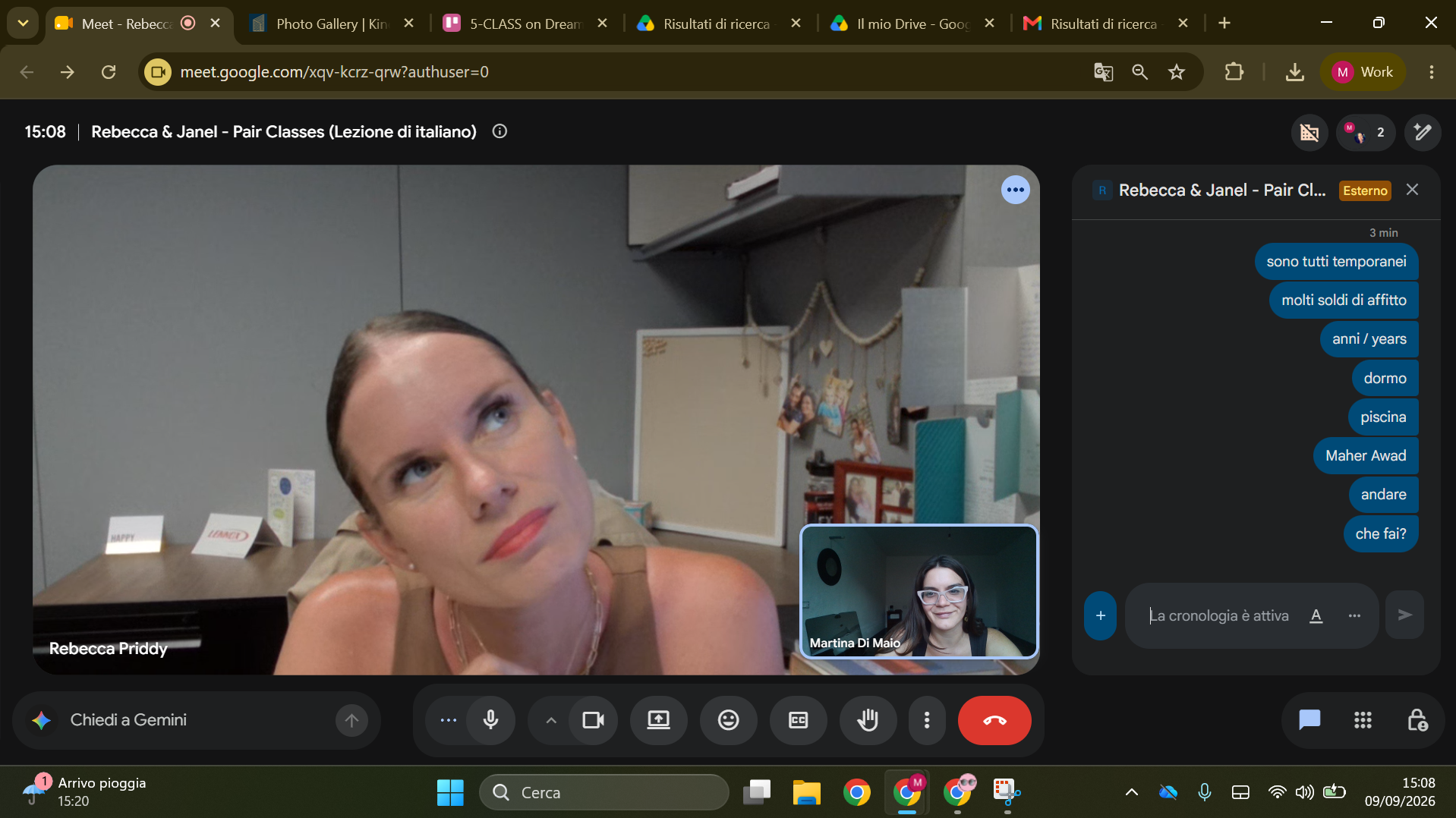Mute the microphone in the call bar
1456x818 pixels.
[x=490, y=720]
